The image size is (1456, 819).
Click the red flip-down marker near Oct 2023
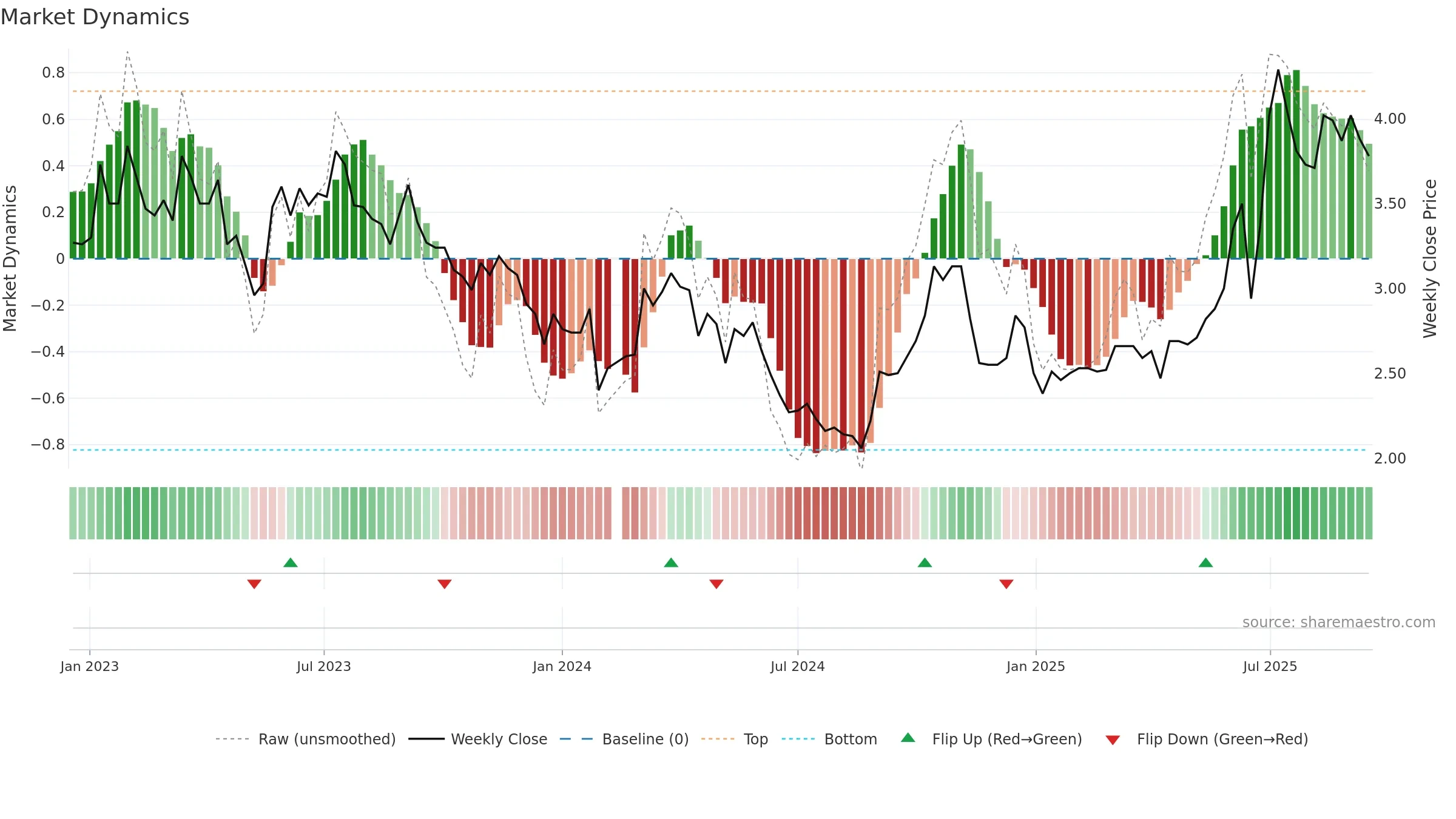(445, 584)
